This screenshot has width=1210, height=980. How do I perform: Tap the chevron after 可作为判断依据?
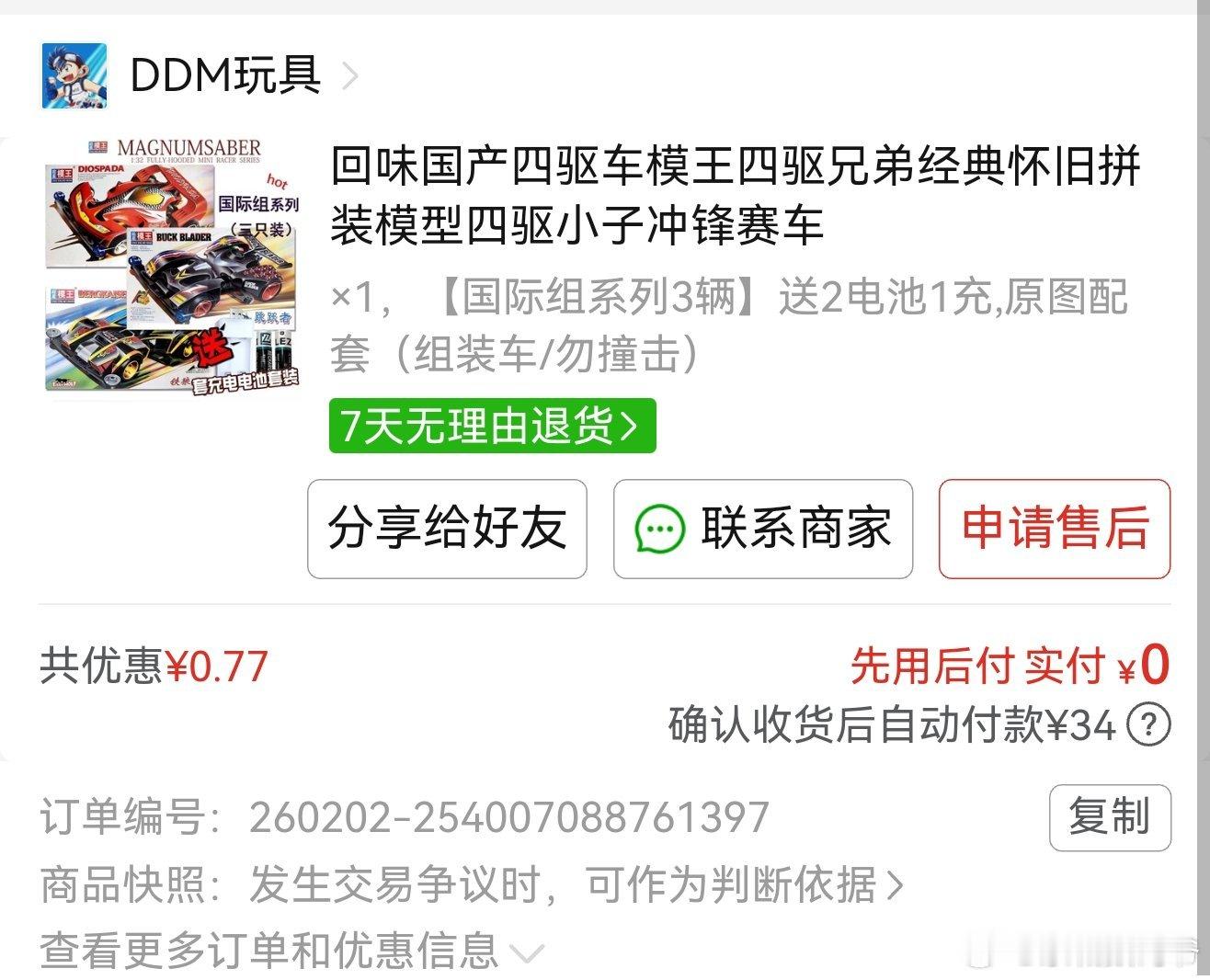(x=895, y=885)
